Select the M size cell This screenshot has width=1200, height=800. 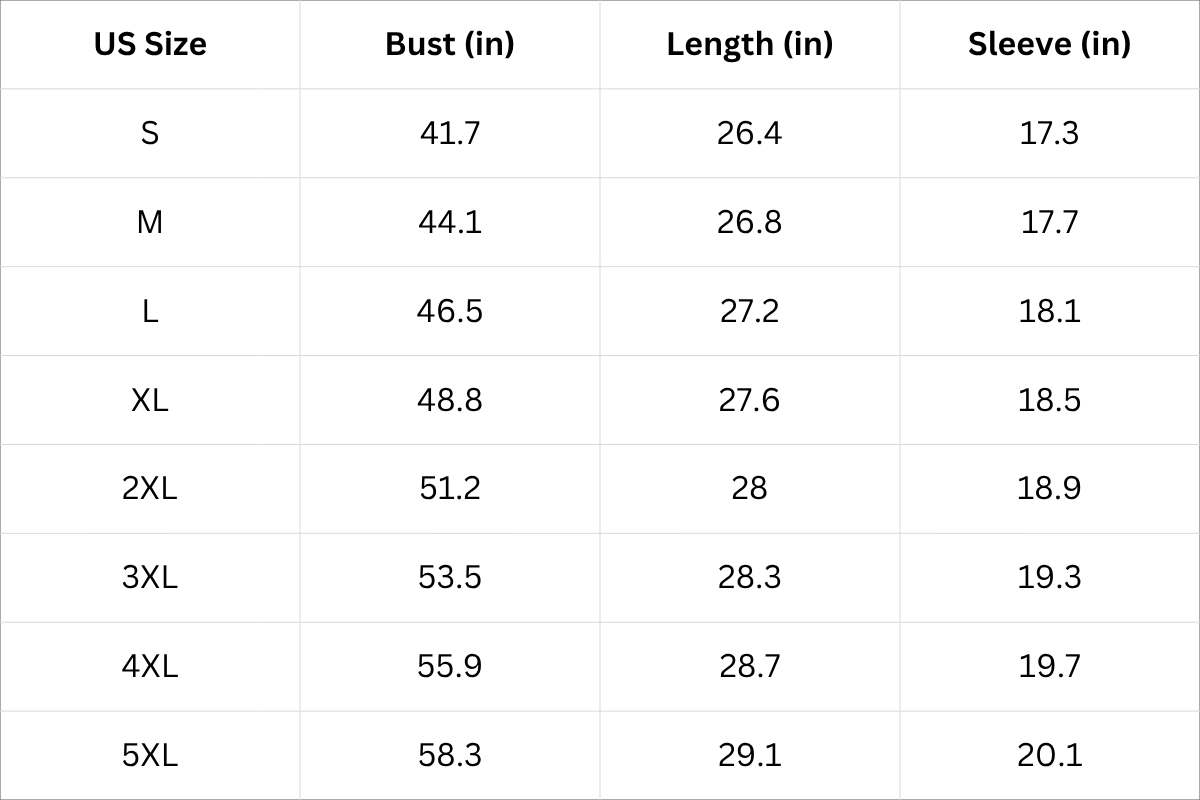tap(150, 222)
